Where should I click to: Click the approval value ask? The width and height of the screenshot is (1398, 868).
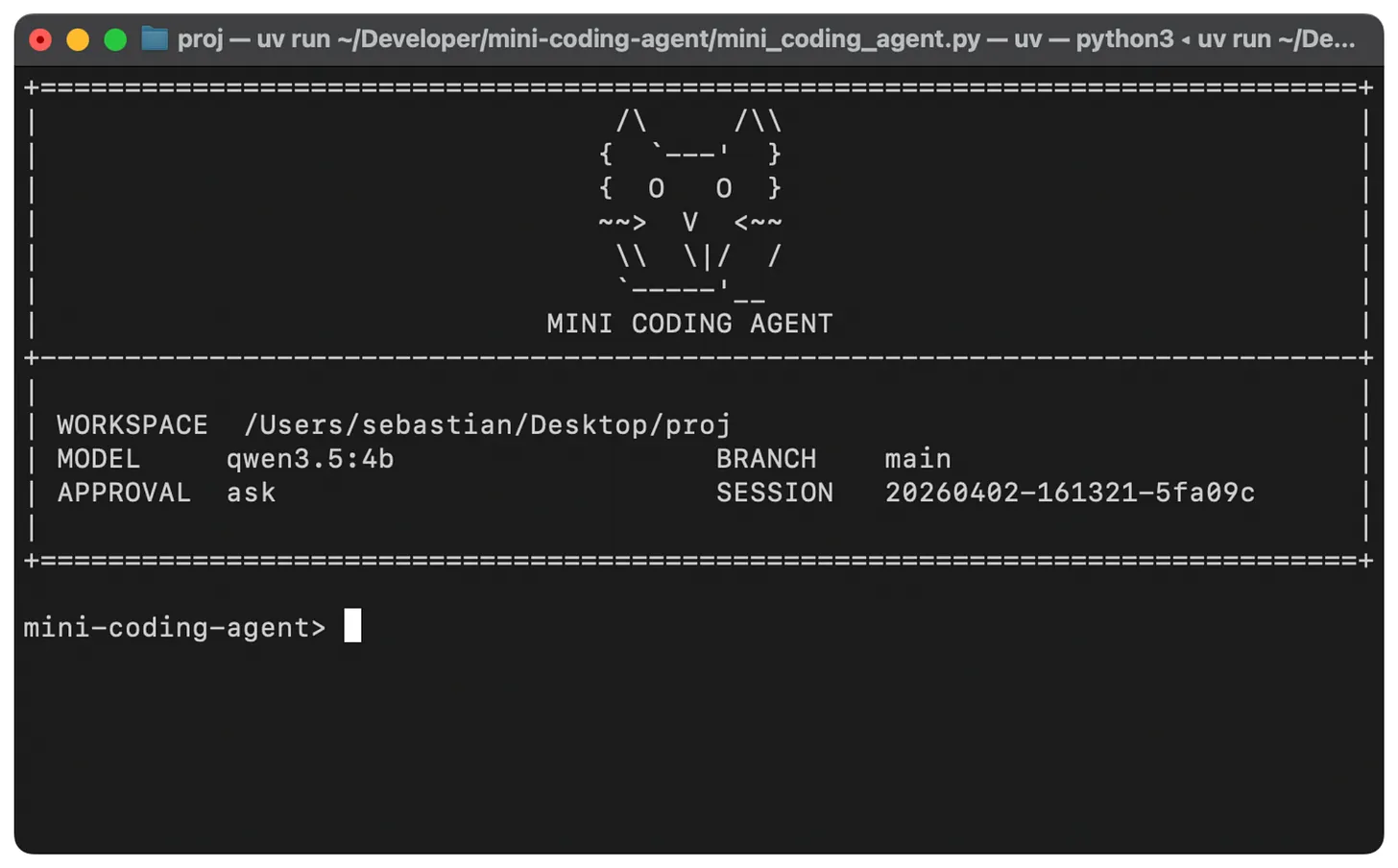(x=251, y=493)
